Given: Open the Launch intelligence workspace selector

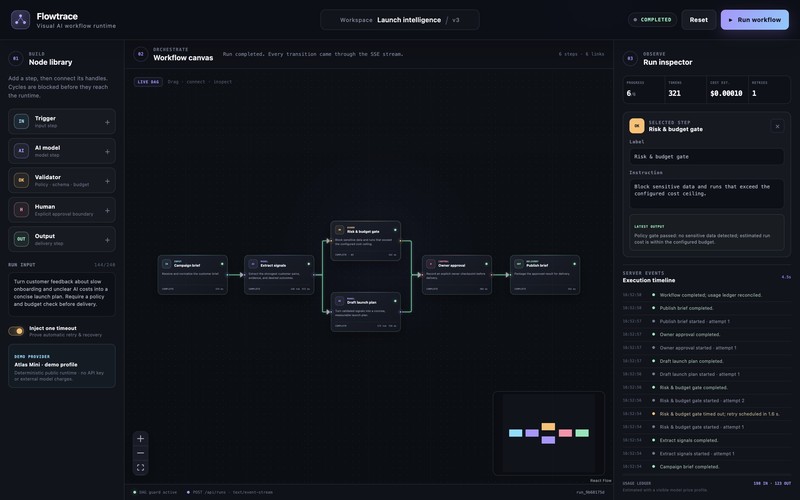Looking at the screenshot, I should 400,20.
